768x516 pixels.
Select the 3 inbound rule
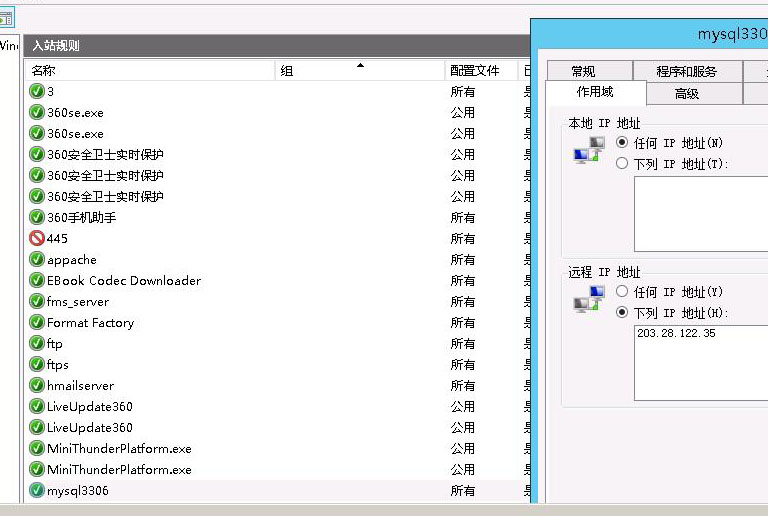(50, 92)
